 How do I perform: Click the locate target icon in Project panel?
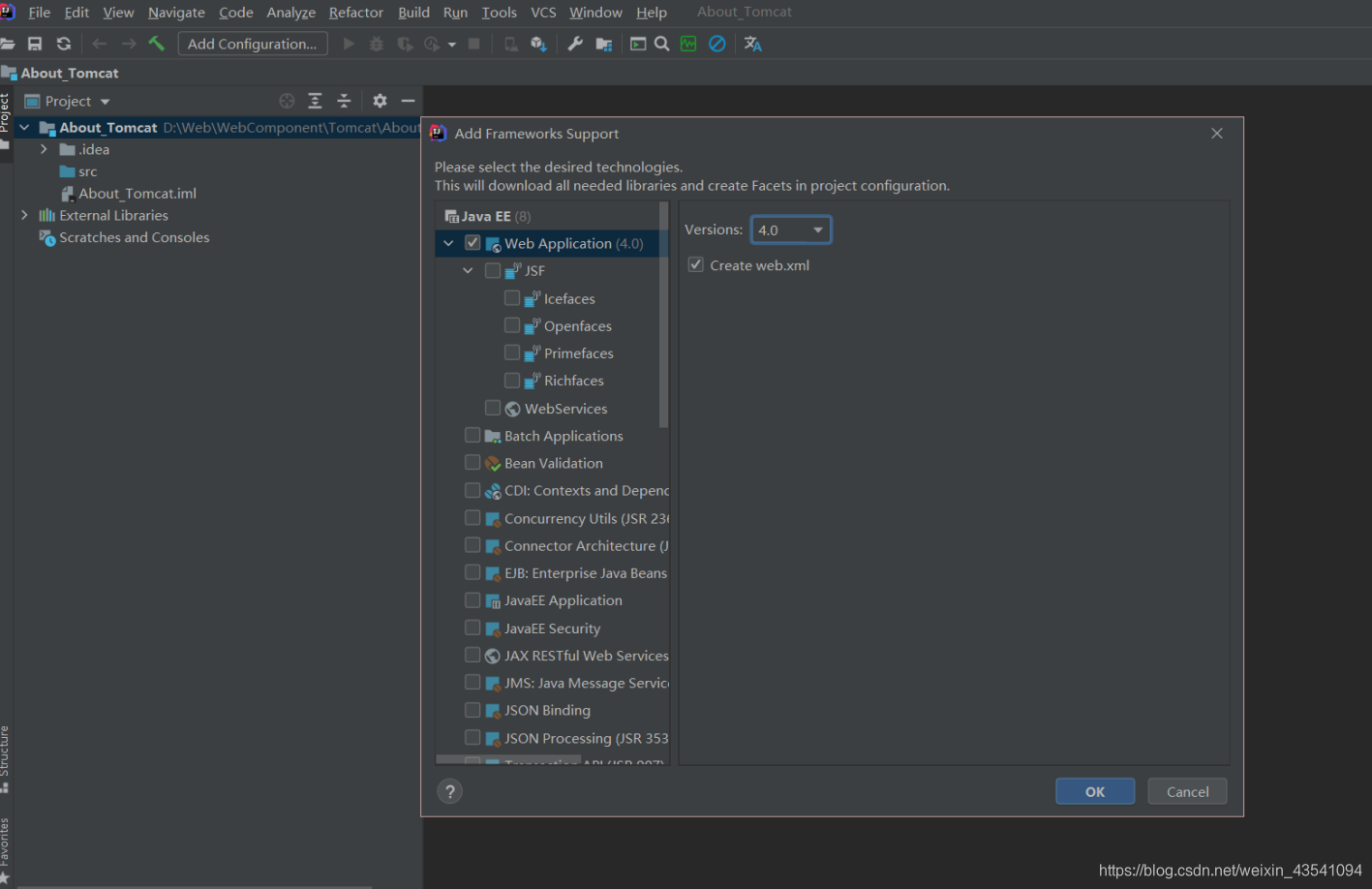coord(287,101)
